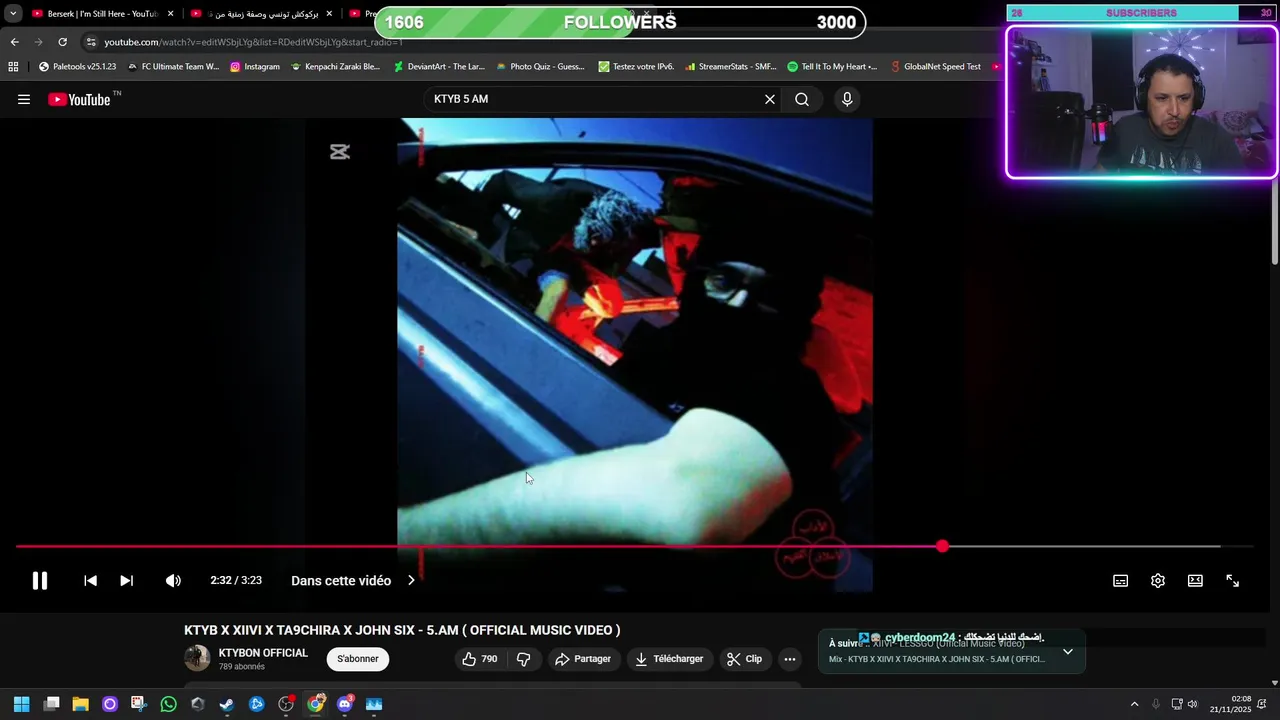Open the Snipping Tool taskbar icon
The width and height of the screenshot is (1280, 720).
pos(139,704)
